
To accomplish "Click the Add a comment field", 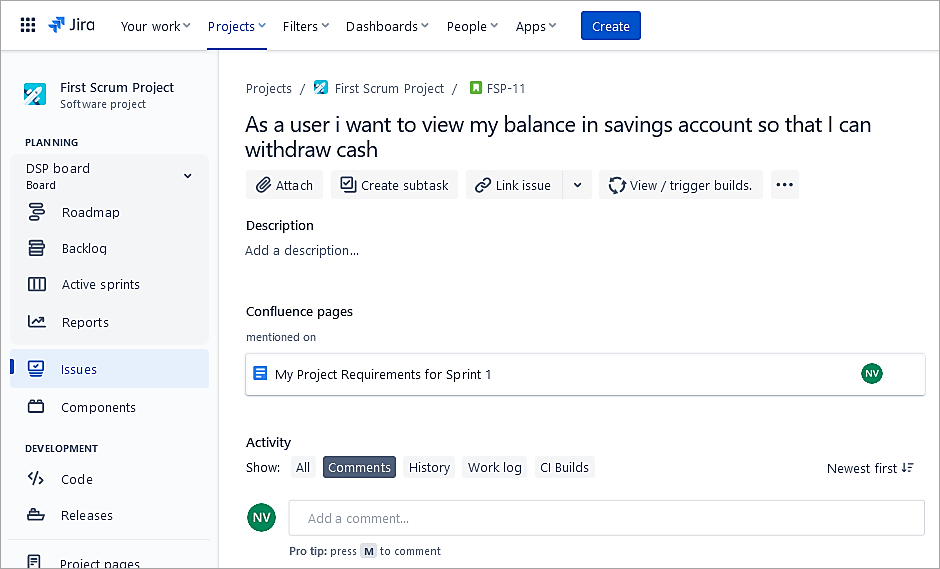I will click(x=606, y=518).
